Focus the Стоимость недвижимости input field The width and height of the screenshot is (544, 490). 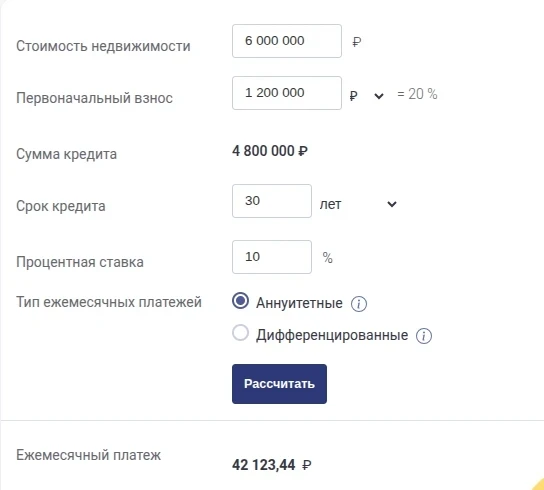[287, 41]
